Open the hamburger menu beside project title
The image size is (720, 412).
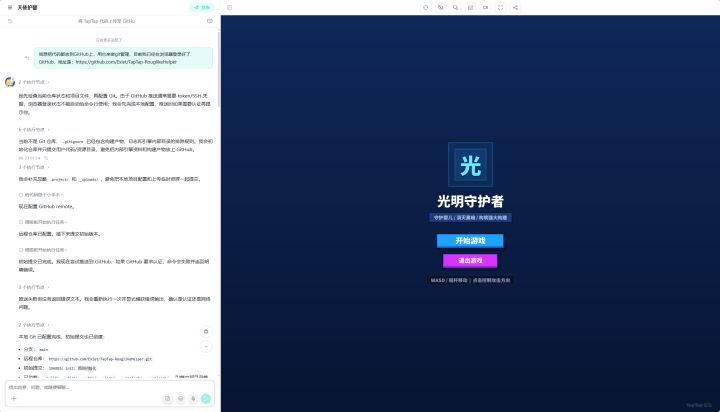(10, 7)
